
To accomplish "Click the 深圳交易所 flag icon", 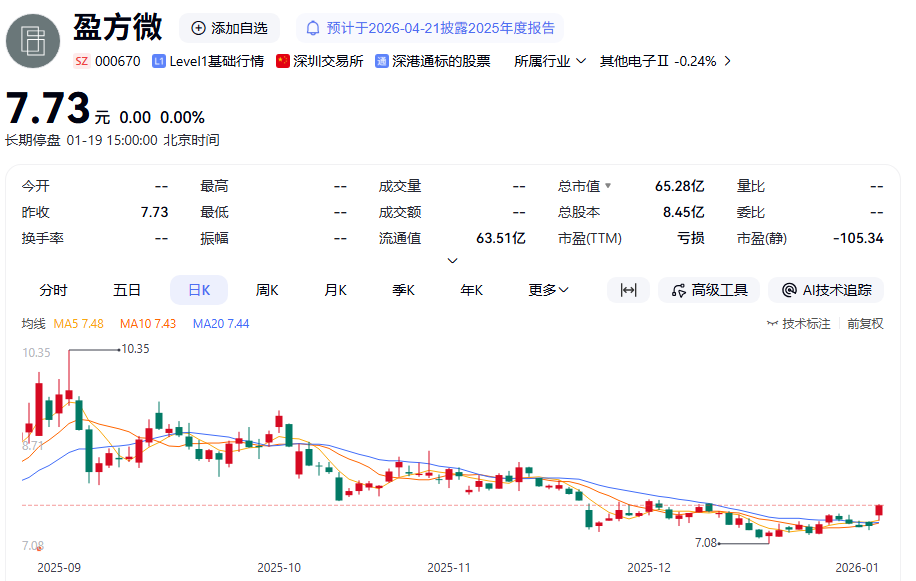I will 283,61.
